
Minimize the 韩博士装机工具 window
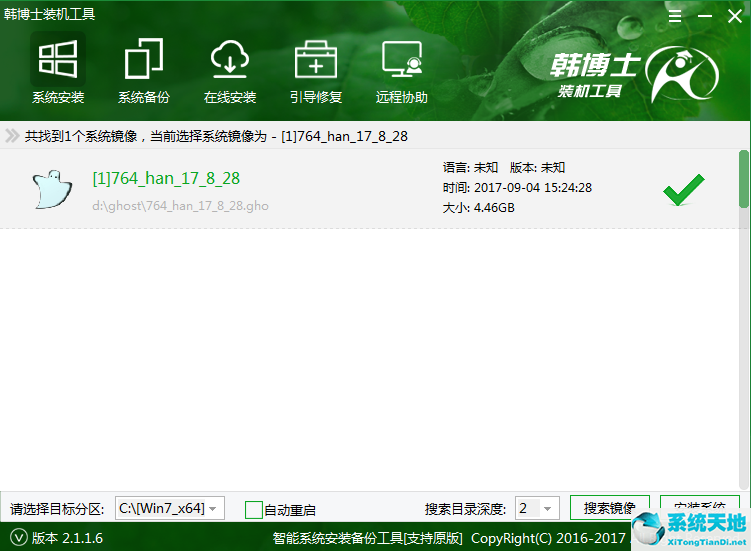click(x=705, y=16)
